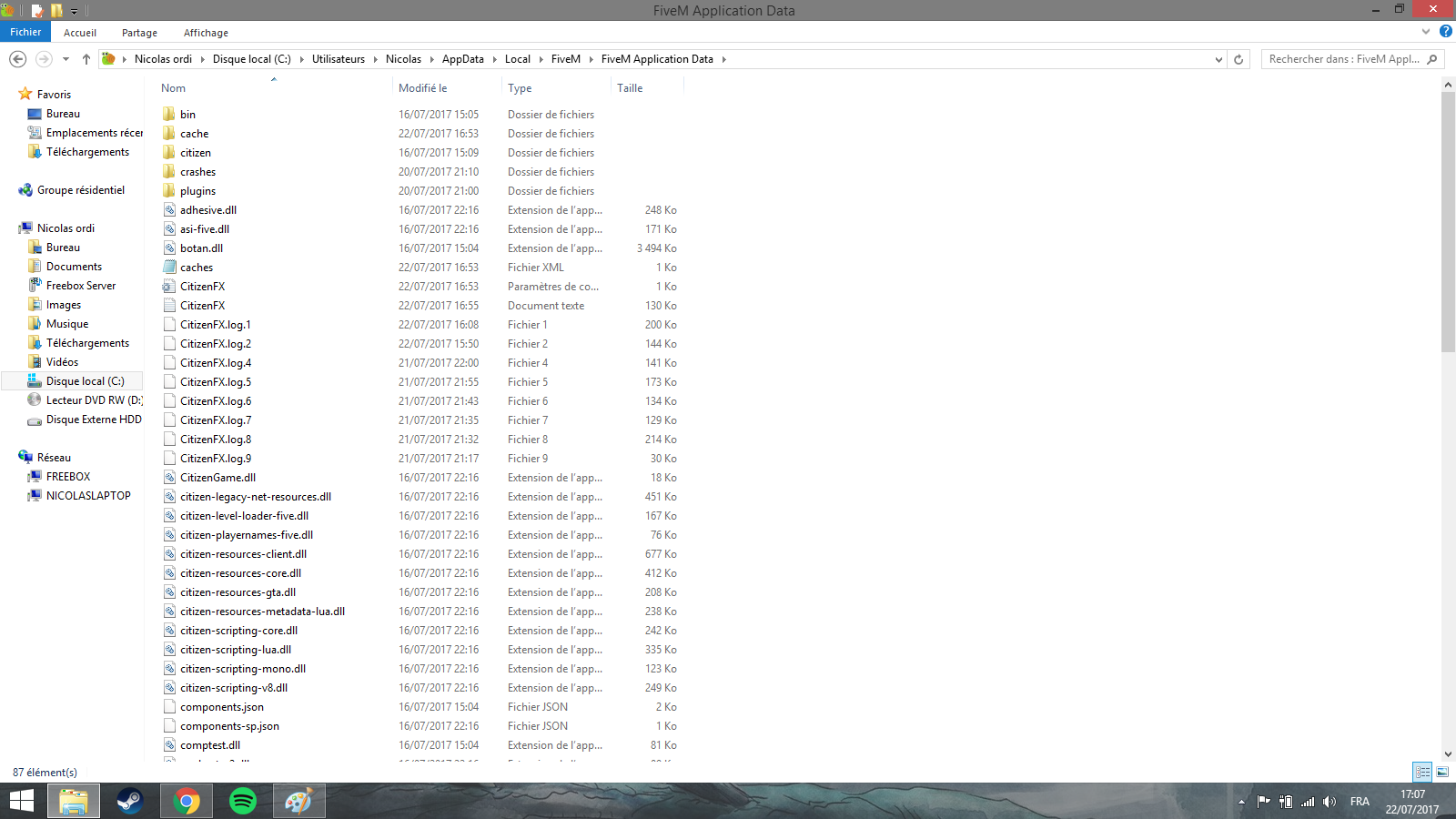This screenshot has width=1456, height=819.
Task: Open Documents in the navigation pane
Action: click(x=74, y=267)
